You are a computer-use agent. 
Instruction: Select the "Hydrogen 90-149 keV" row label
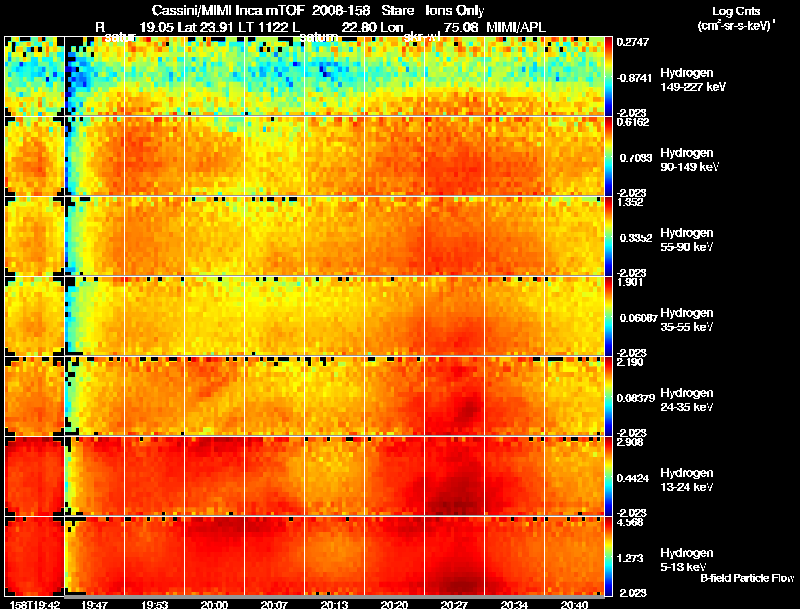coord(689,160)
